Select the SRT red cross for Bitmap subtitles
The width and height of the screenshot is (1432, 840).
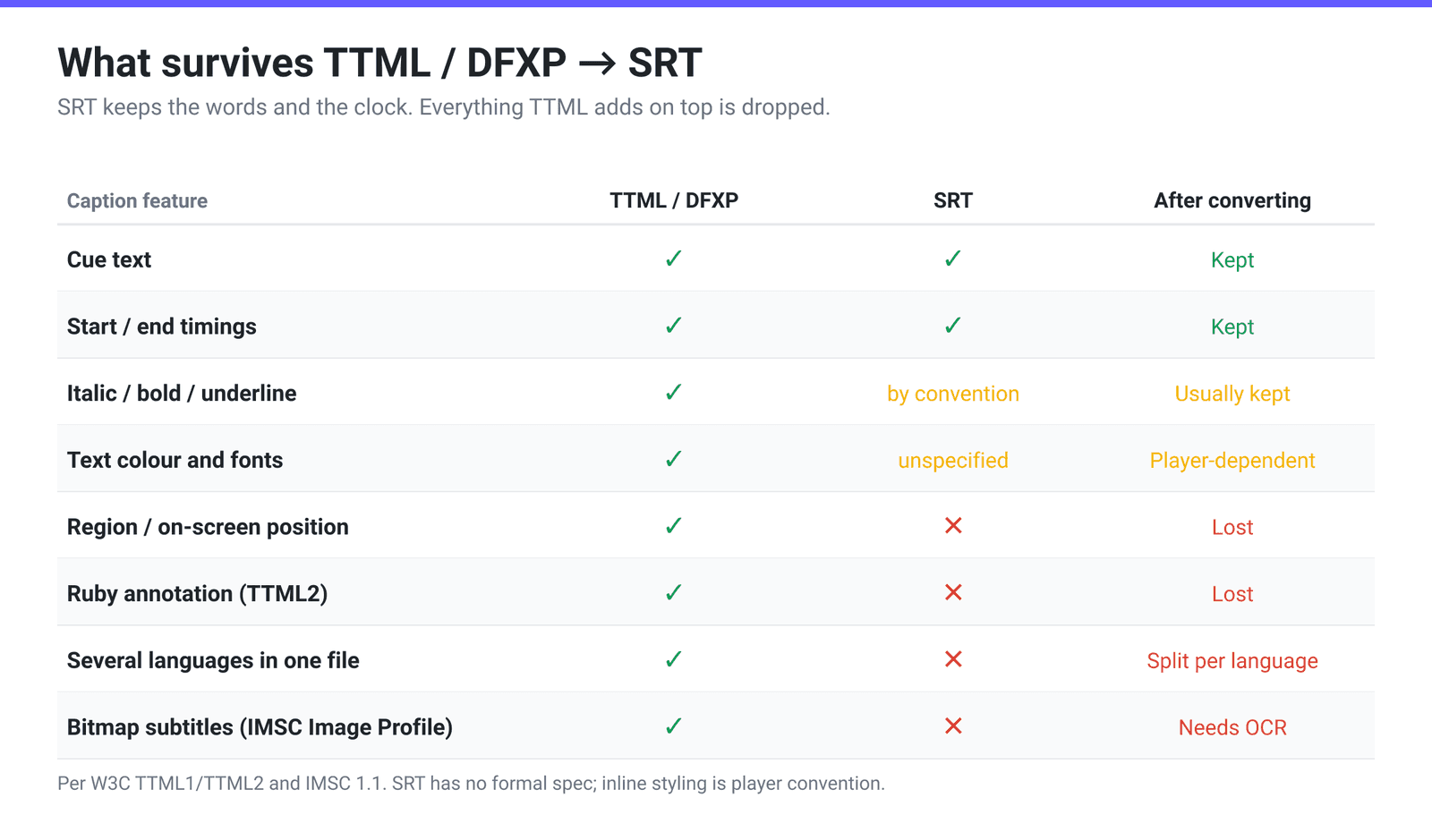953,726
